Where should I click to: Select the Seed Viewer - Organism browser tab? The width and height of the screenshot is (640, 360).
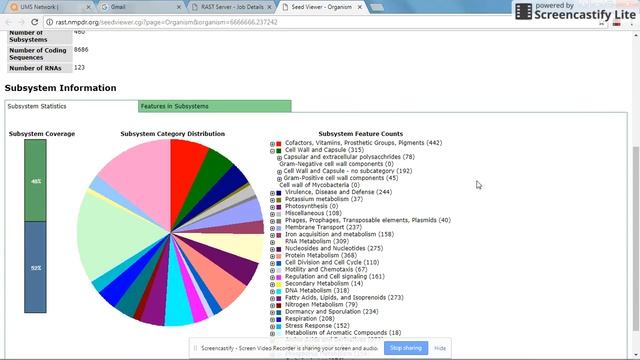[x=322, y=7]
